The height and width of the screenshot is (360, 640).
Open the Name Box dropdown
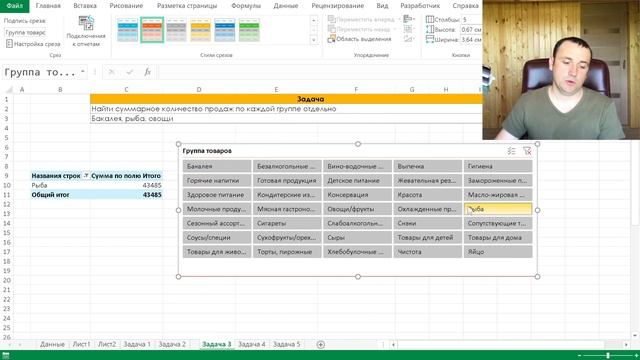[x=83, y=72]
